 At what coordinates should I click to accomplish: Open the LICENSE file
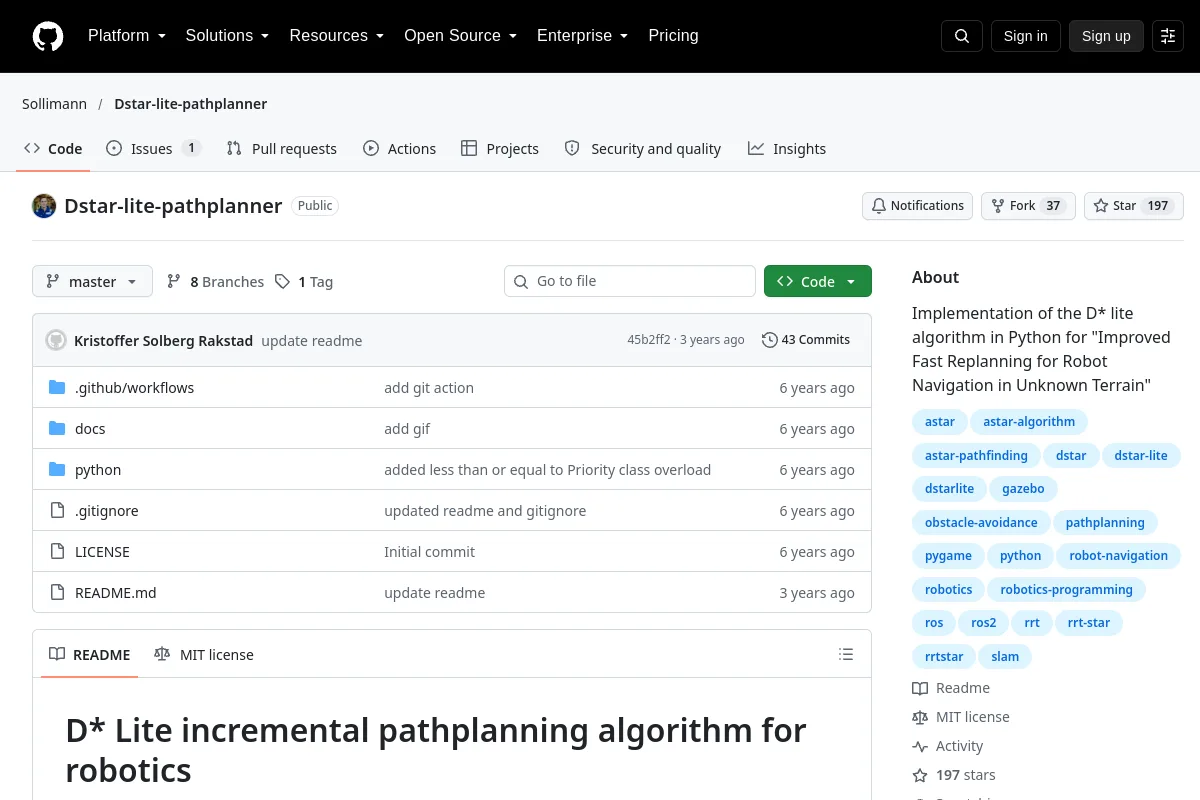[102, 552]
